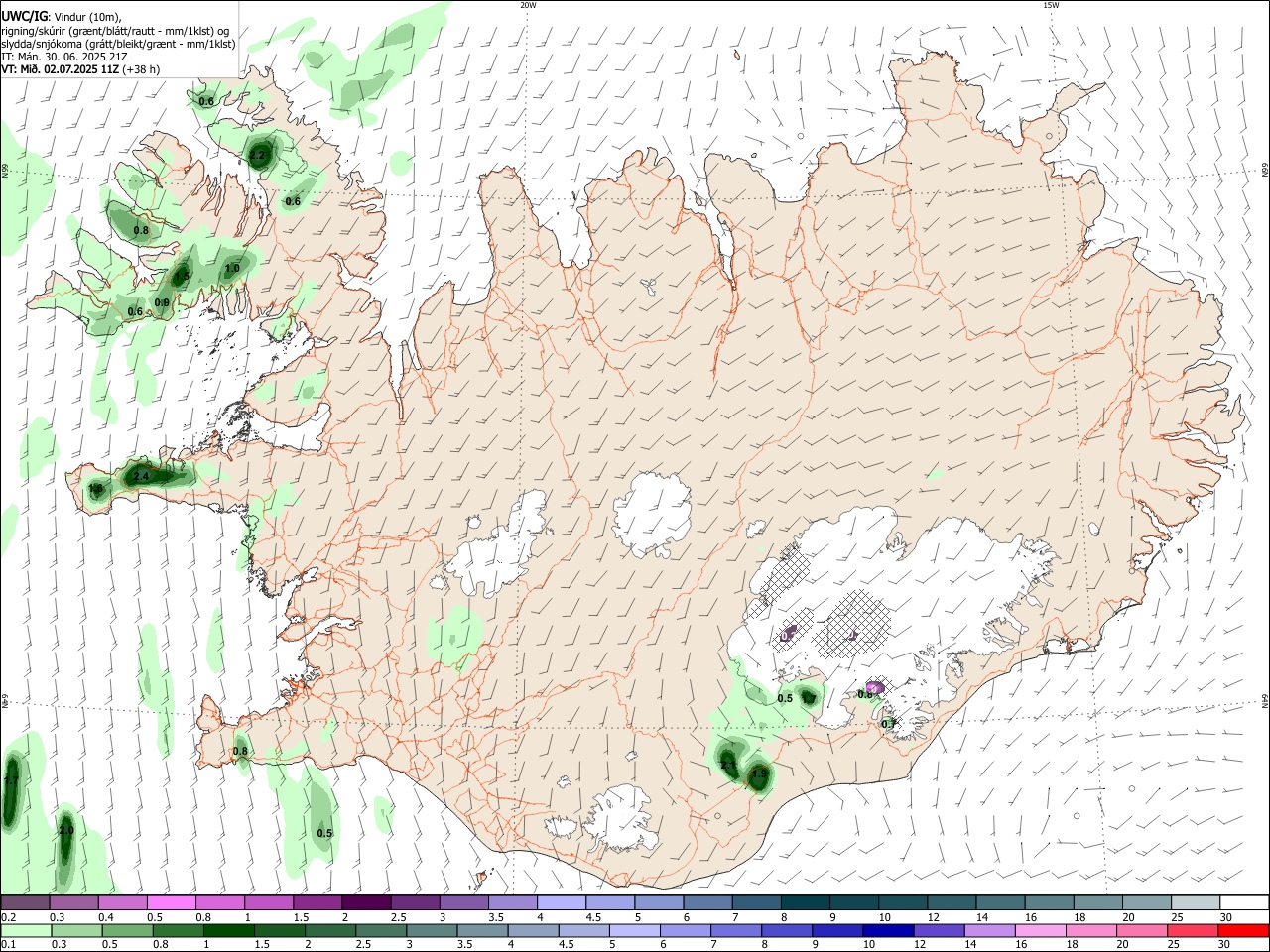Click the bright pink 0.5 swatch in the snow legend
Image resolution: width=1270 pixels, height=952 pixels.
[171, 903]
